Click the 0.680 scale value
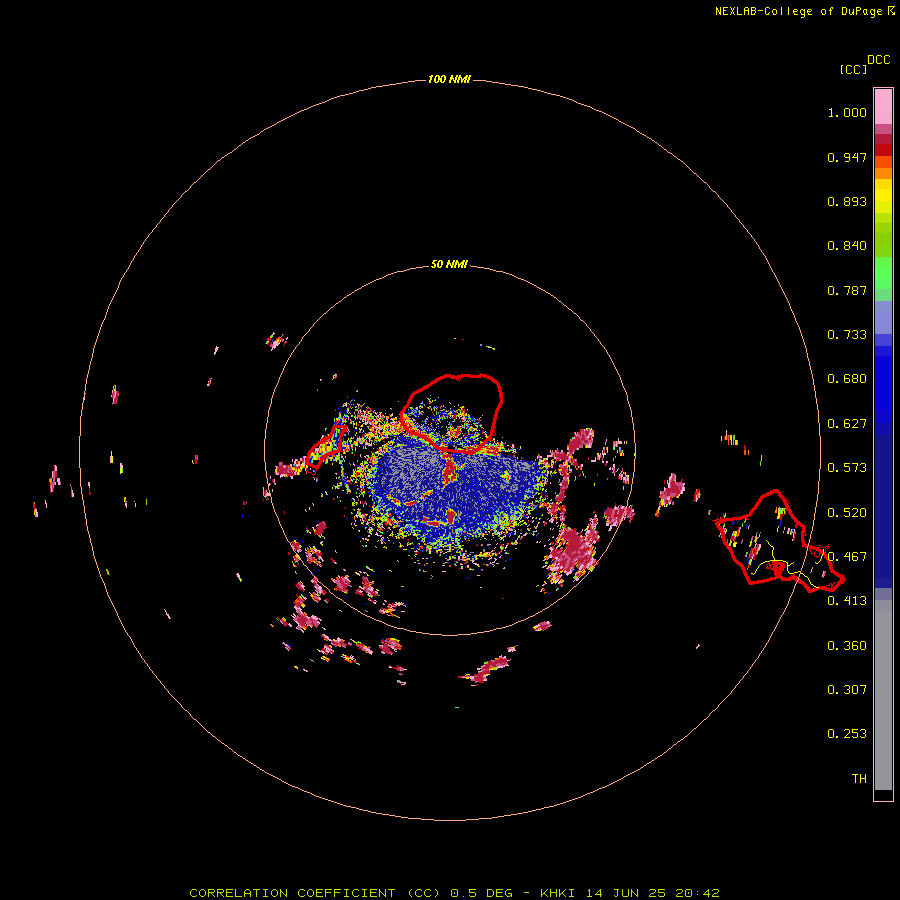The height and width of the screenshot is (900, 900). click(x=847, y=379)
